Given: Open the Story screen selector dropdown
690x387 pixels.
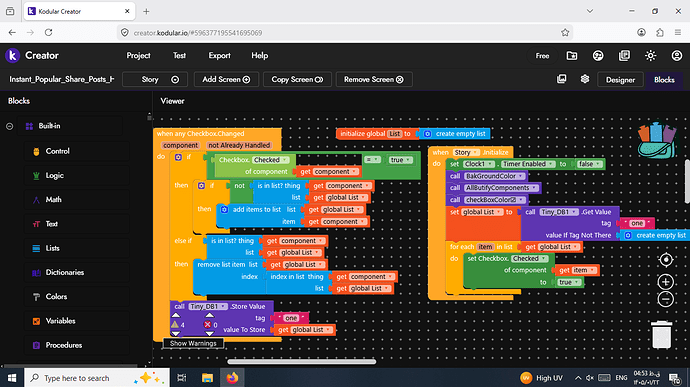Looking at the screenshot, I should (155, 80).
